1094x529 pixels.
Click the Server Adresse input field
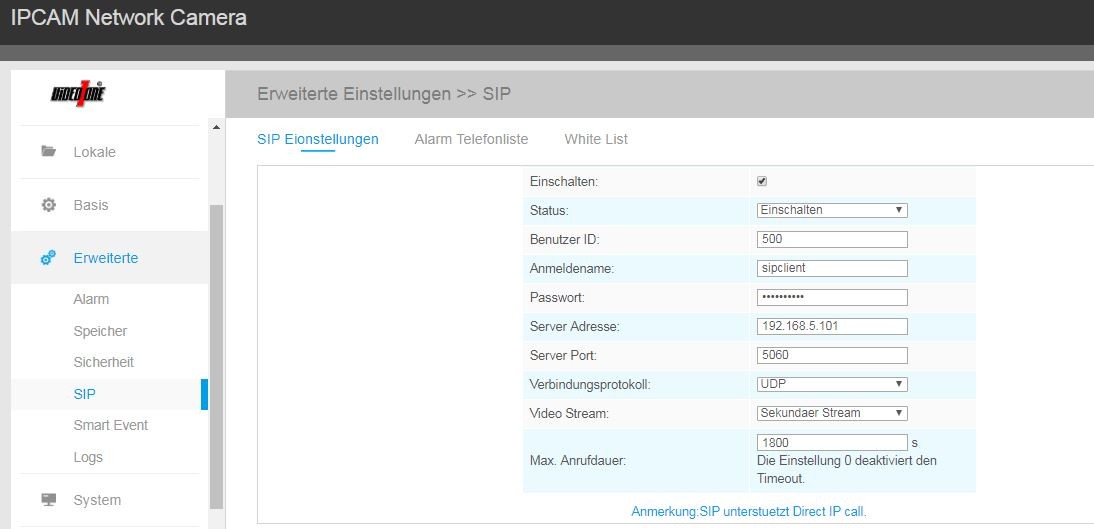pos(832,326)
